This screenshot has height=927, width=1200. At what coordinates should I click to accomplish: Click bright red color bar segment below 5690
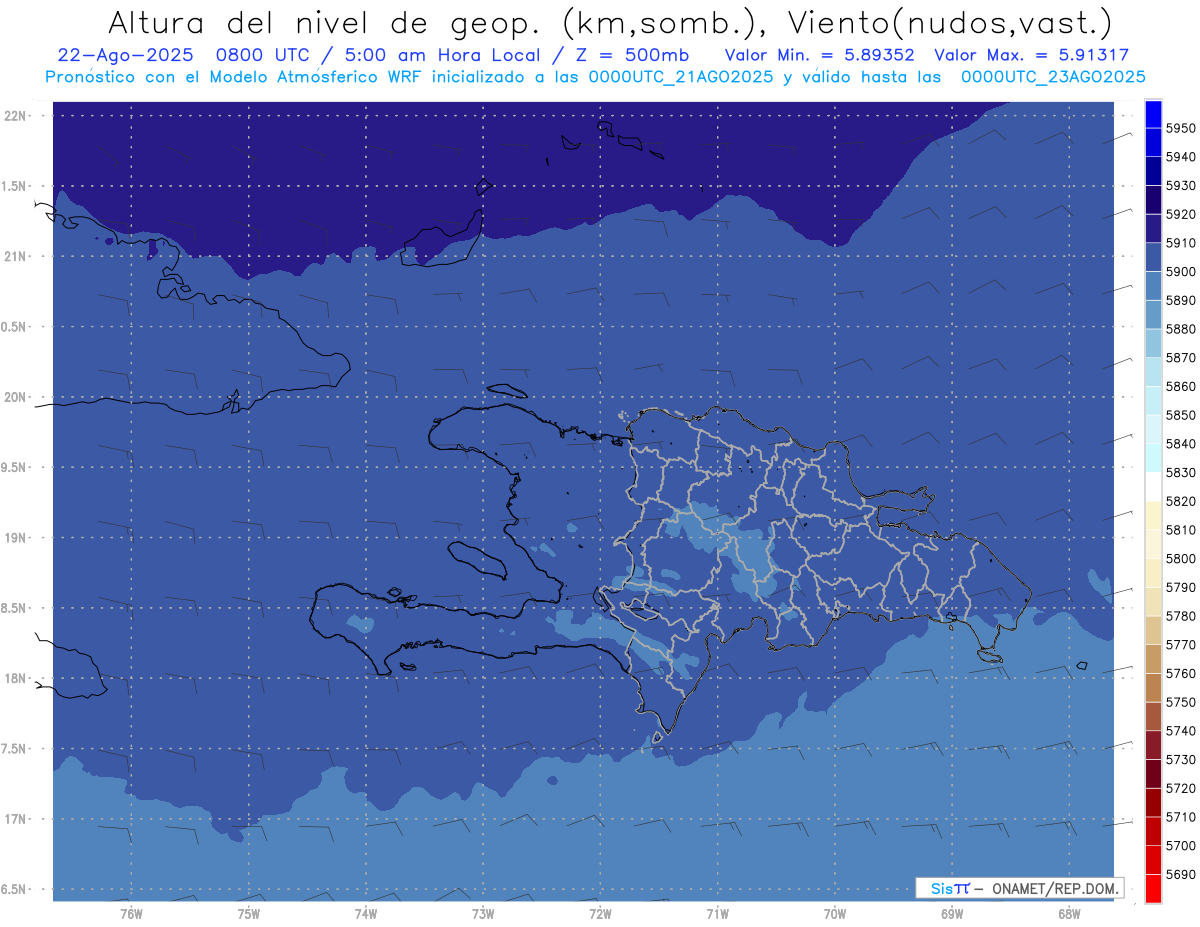[x=1153, y=888]
